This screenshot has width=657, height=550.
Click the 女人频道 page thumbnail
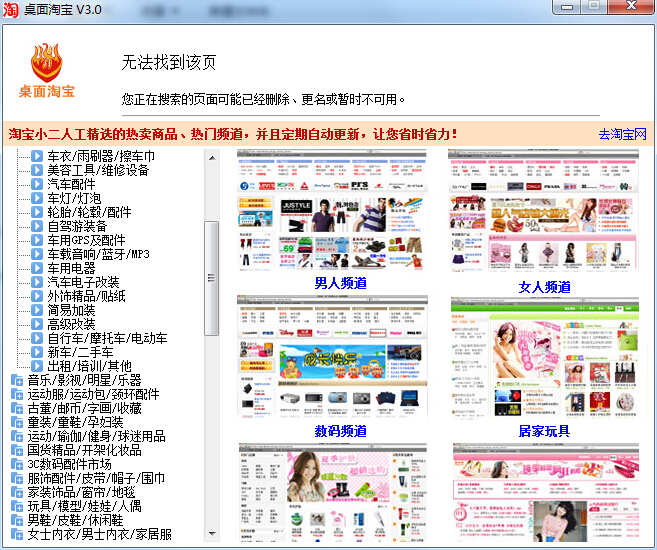(x=543, y=210)
